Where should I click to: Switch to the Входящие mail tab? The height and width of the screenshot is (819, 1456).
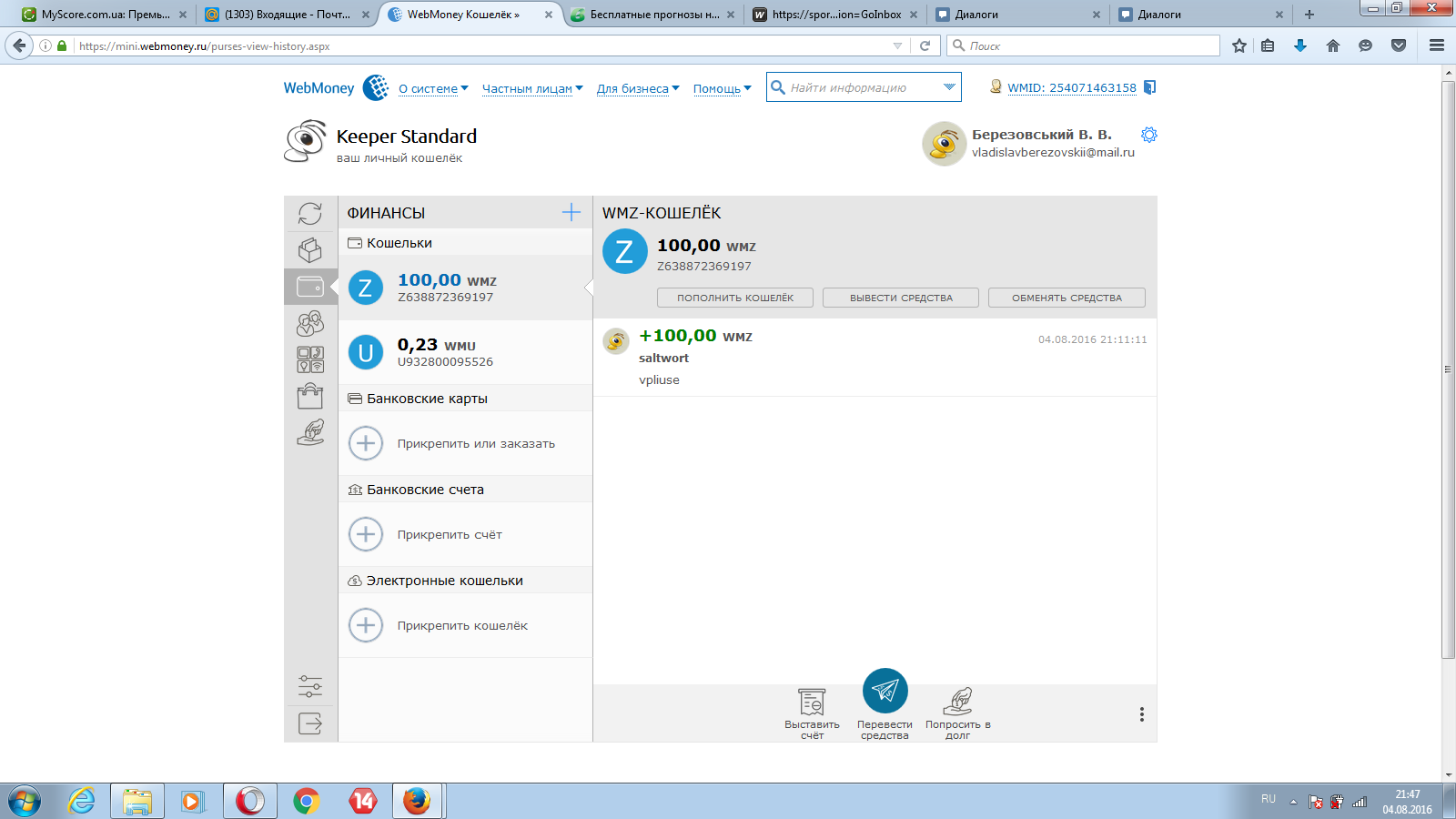(288, 15)
